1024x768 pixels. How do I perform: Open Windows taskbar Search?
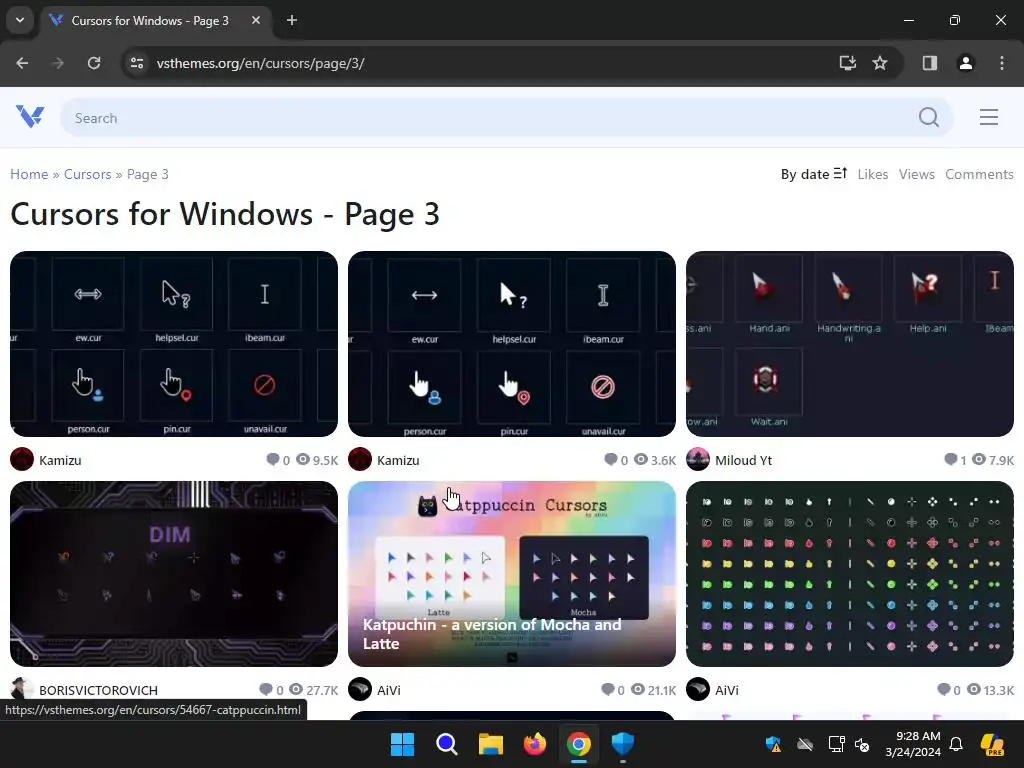point(447,744)
